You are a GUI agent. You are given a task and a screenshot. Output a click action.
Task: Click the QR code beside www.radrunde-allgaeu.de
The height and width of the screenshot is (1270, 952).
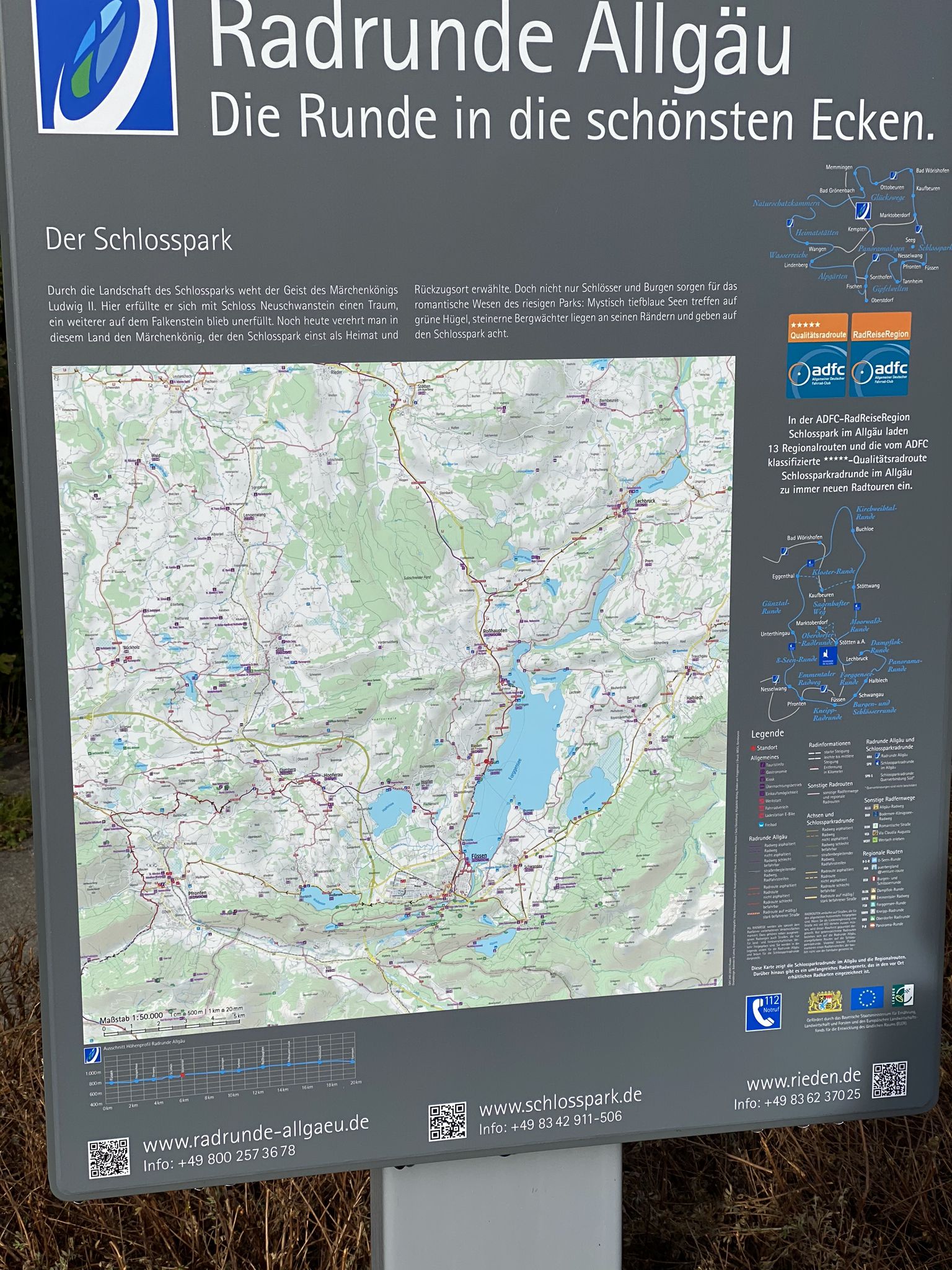point(109,1158)
